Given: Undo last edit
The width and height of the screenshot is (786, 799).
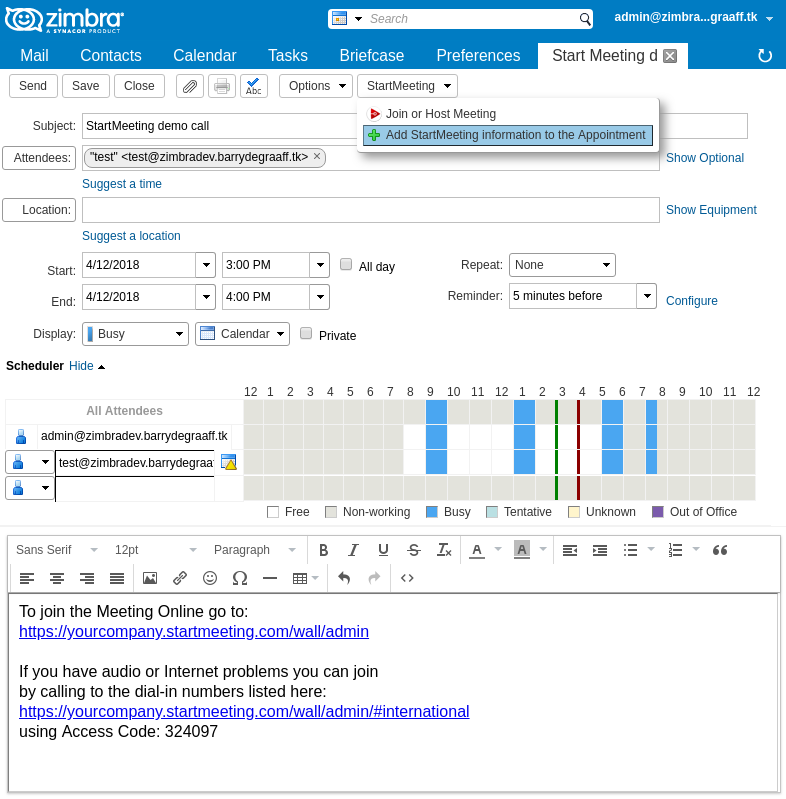Looking at the screenshot, I should click(345, 578).
